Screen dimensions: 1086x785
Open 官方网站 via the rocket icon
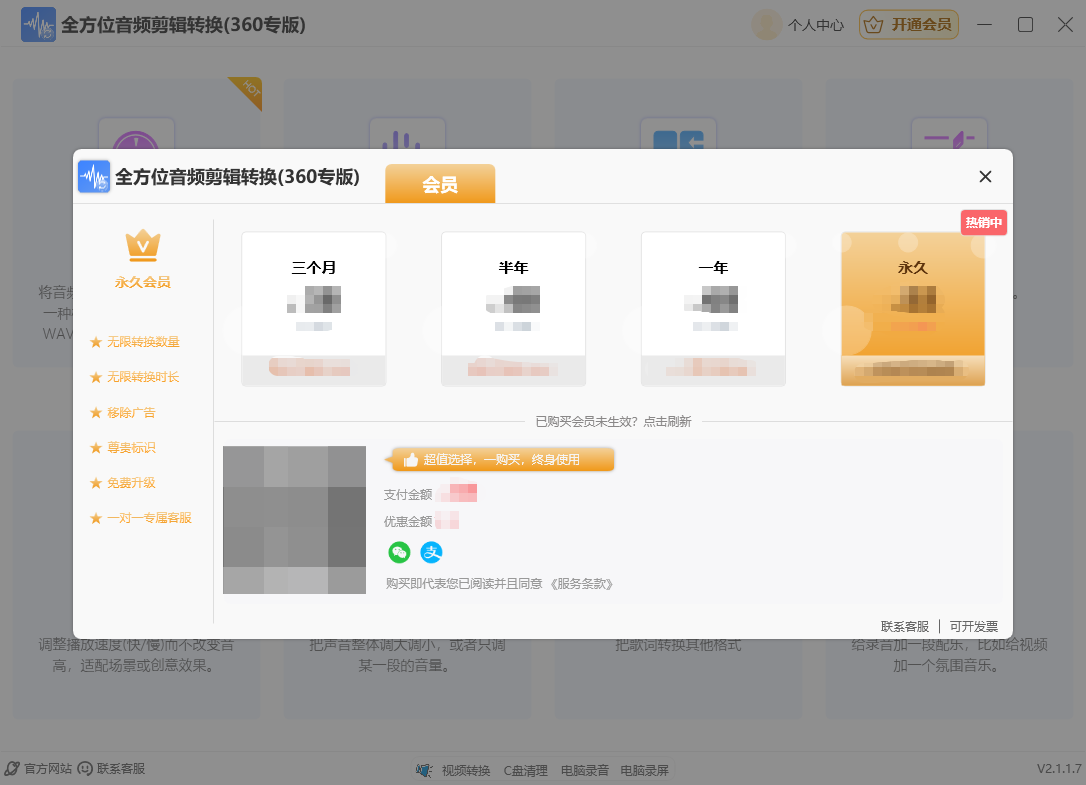click(x=12, y=770)
